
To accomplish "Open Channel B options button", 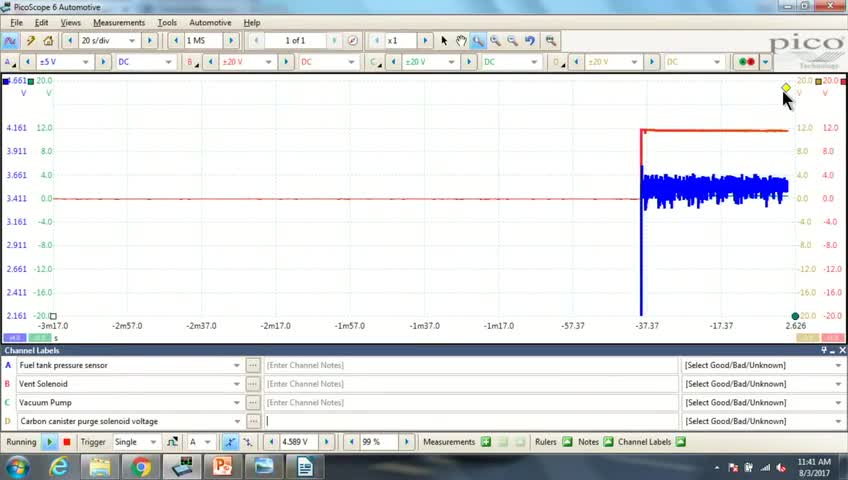I will [192, 62].
